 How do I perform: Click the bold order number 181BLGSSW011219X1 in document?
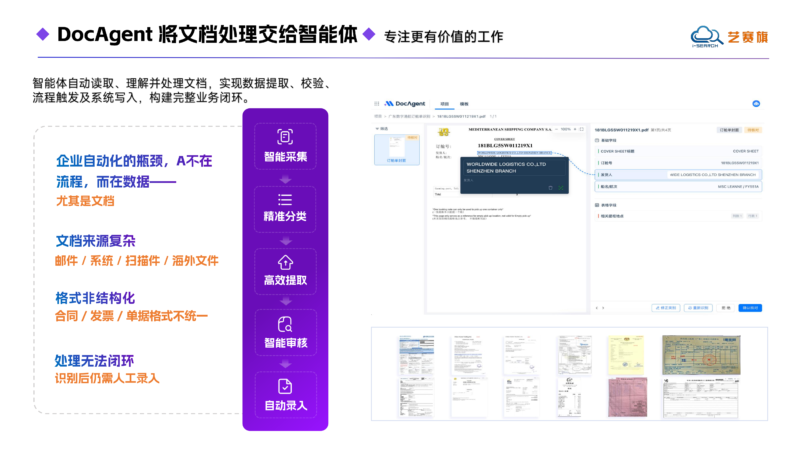[505, 146]
